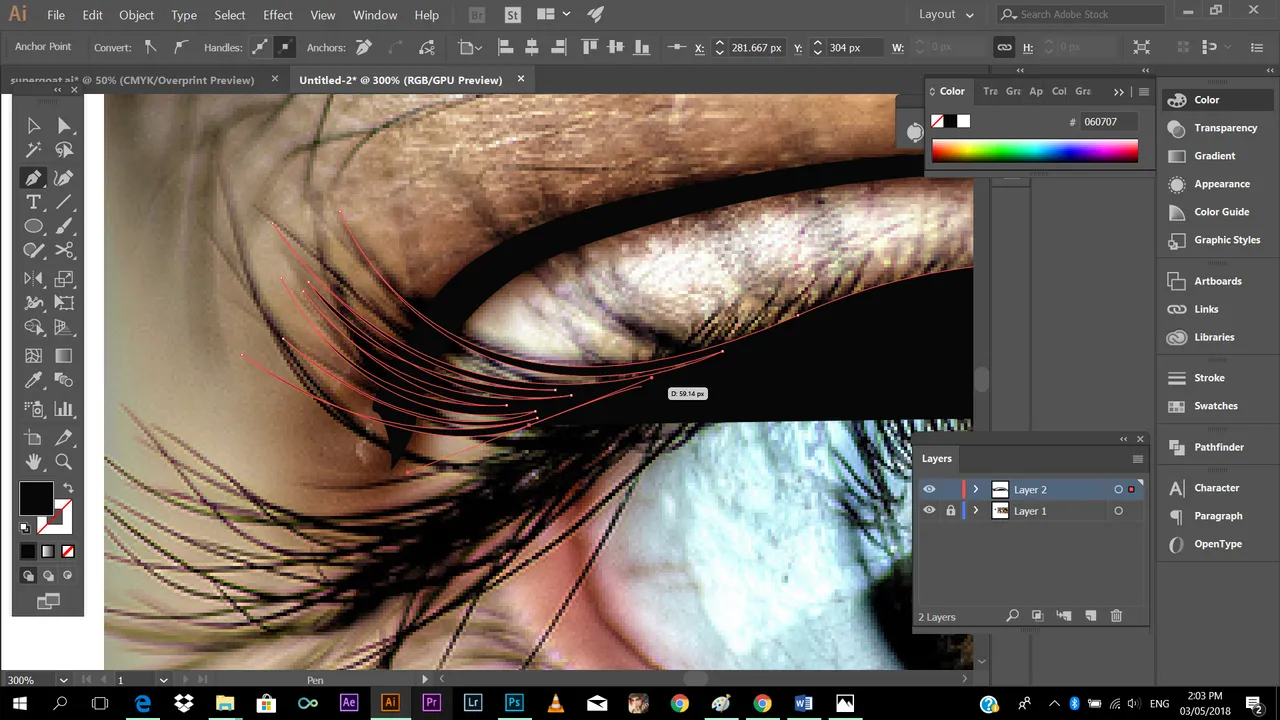The image size is (1280, 720).
Task: Convert anchor point to smooth
Action: pyautogui.click(x=180, y=47)
